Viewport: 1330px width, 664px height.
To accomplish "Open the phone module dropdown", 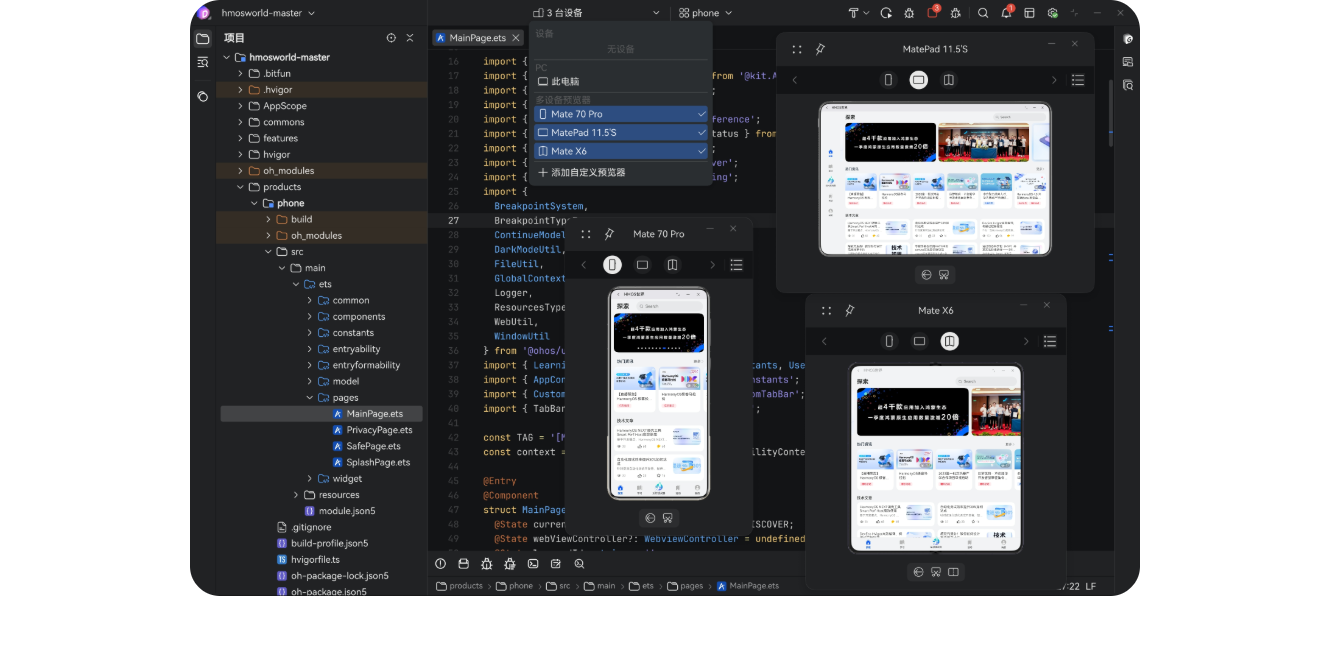I will 705,13.
